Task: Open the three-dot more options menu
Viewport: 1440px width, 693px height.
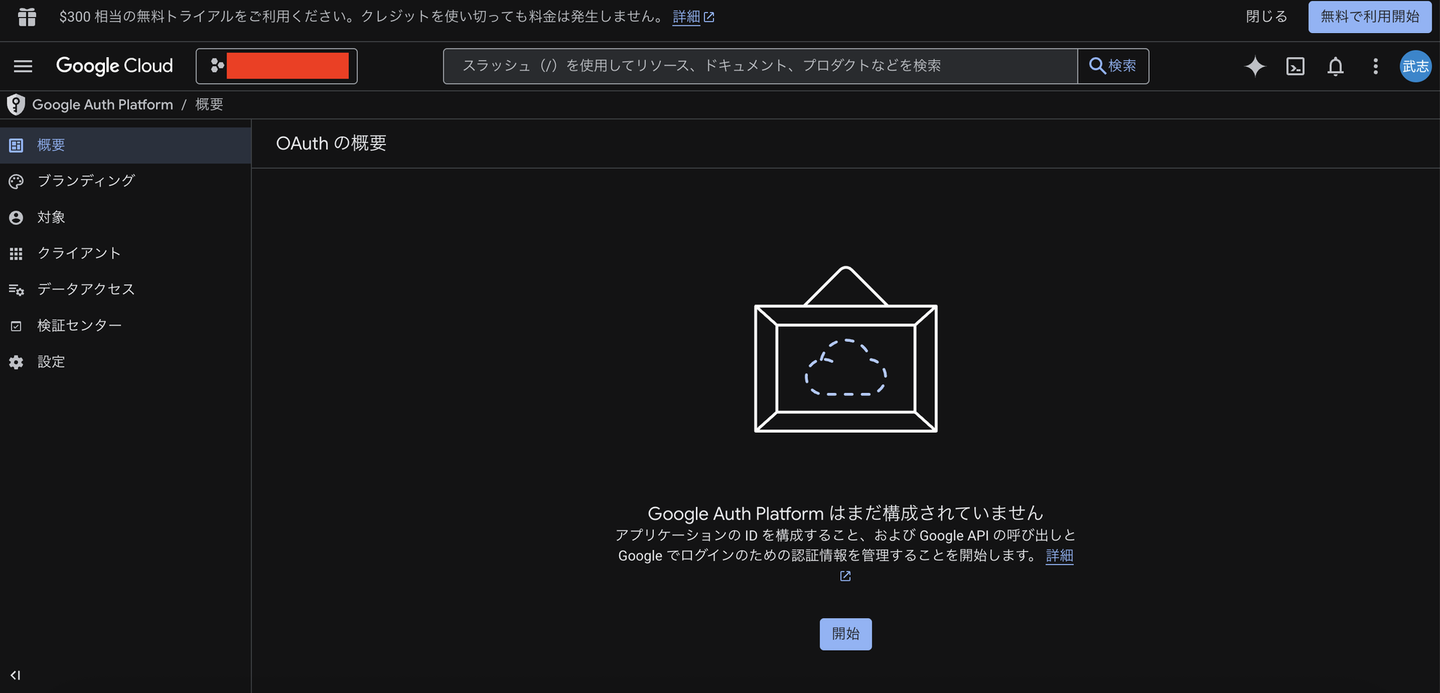Action: [x=1375, y=66]
